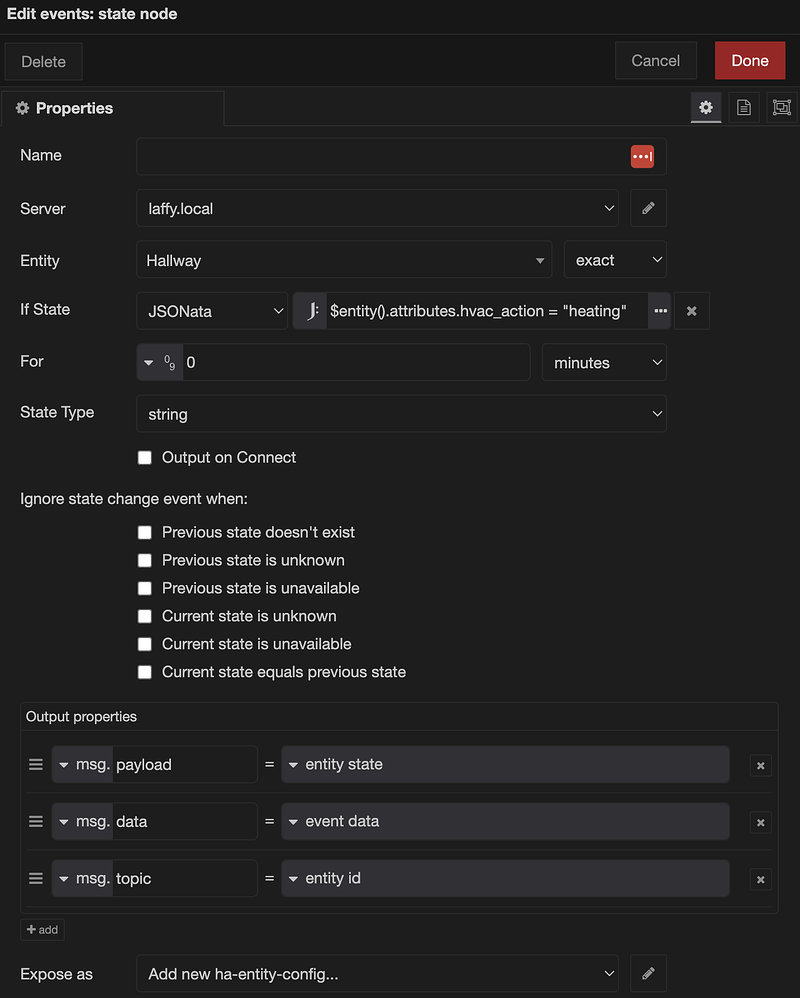The image size is (800, 998).
Task: Add a new output property
Action: coord(42,930)
